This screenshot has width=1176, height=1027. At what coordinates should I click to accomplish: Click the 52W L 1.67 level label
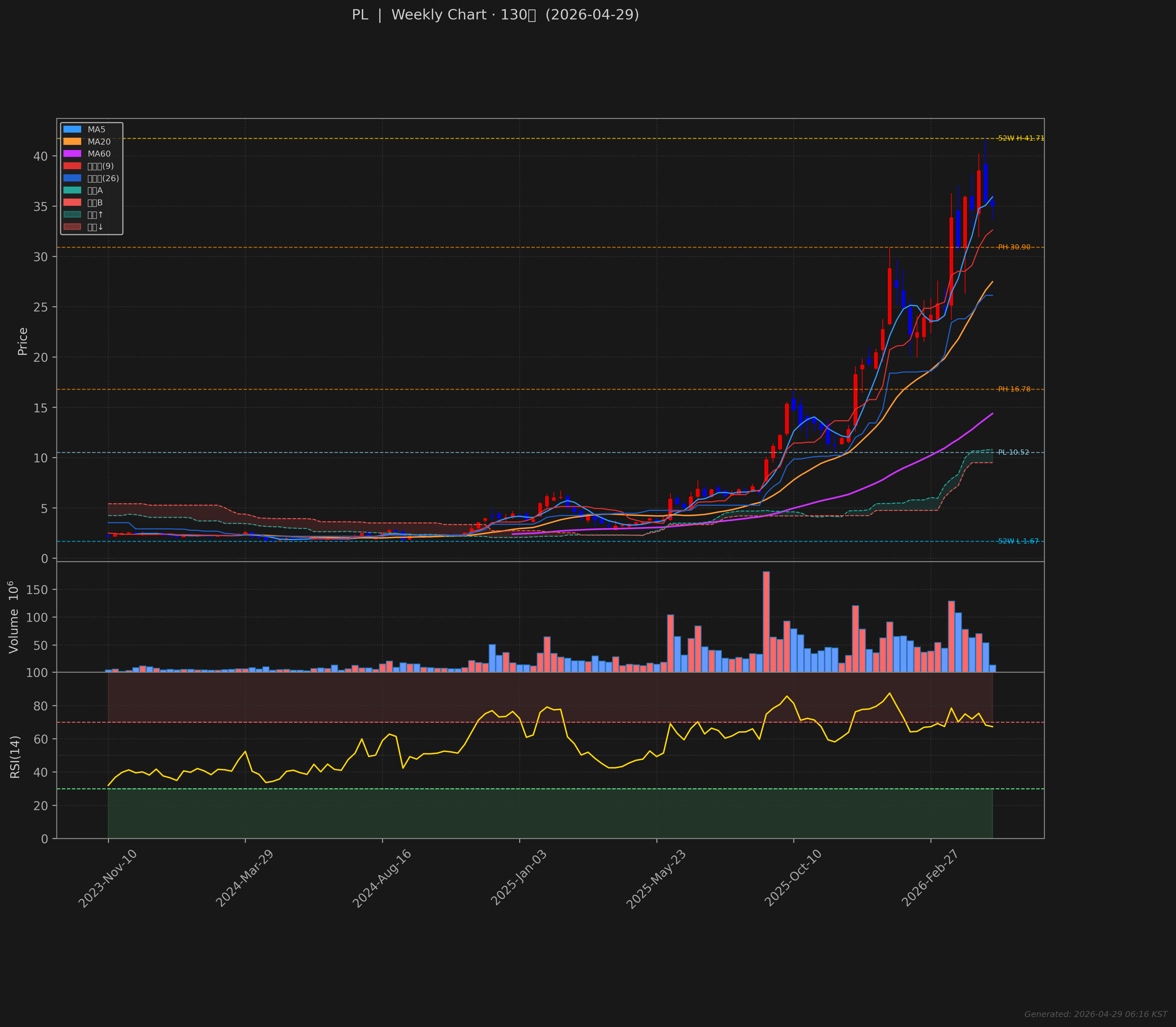[x=1019, y=541]
